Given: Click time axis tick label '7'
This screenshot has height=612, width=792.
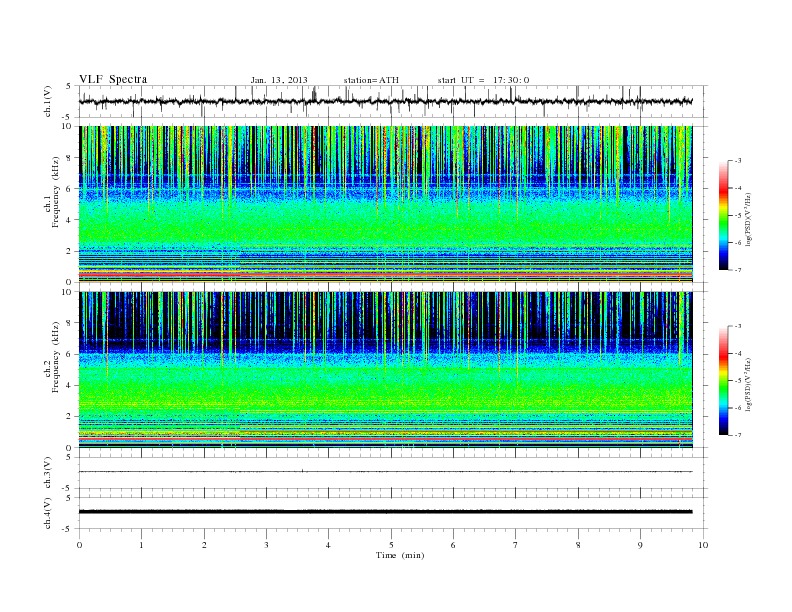Looking at the screenshot, I should tap(516, 545).
